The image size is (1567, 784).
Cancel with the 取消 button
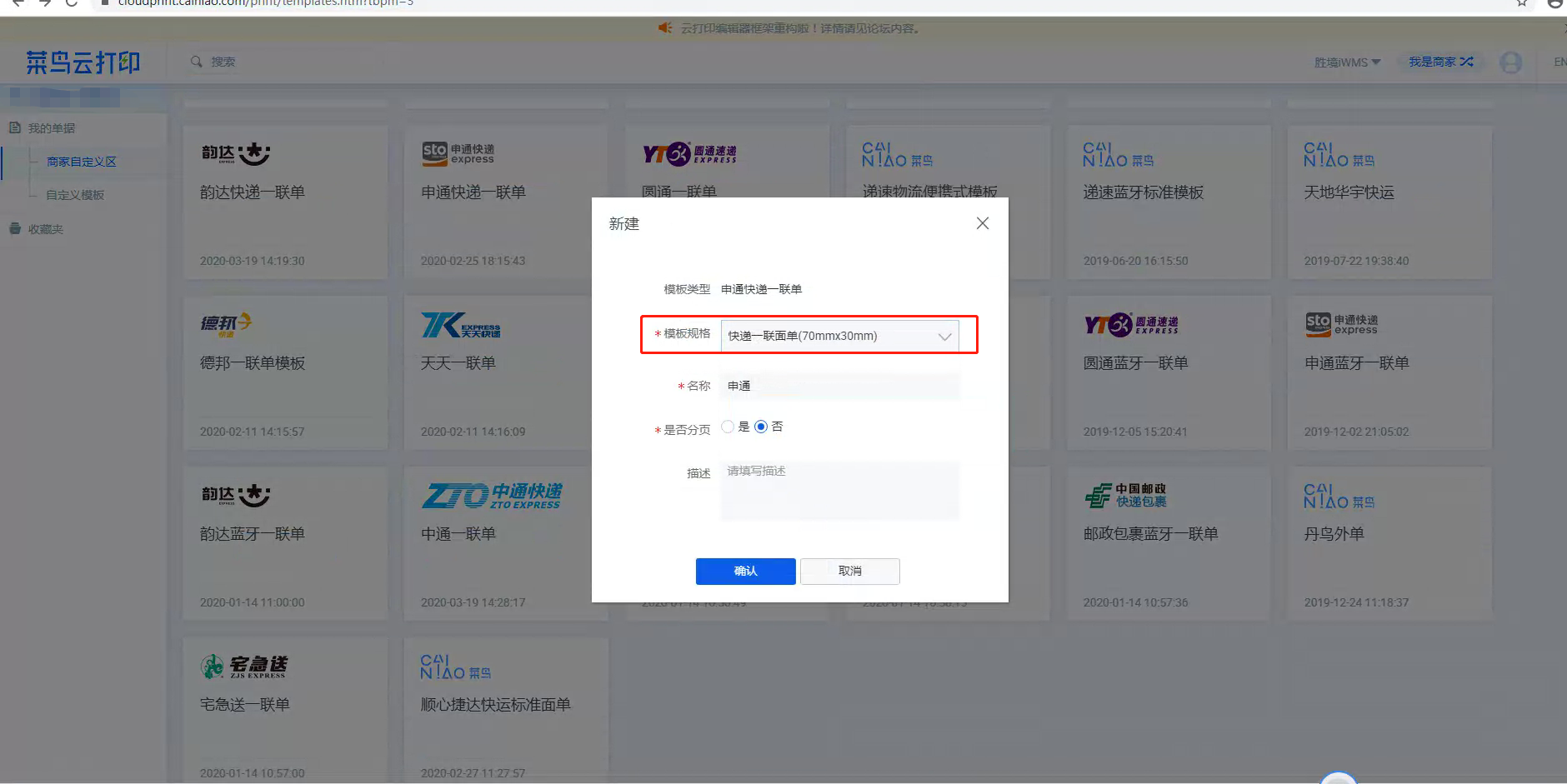tap(850, 571)
